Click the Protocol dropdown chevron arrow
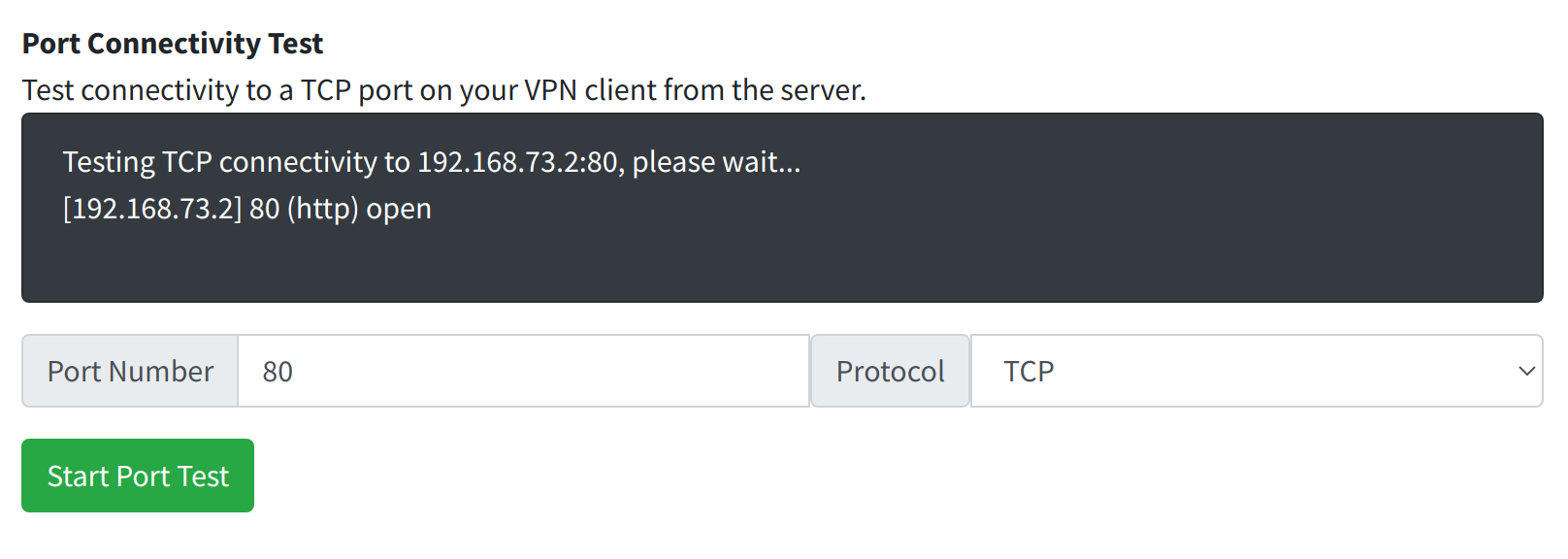The height and width of the screenshot is (559, 1568). pos(1527,371)
